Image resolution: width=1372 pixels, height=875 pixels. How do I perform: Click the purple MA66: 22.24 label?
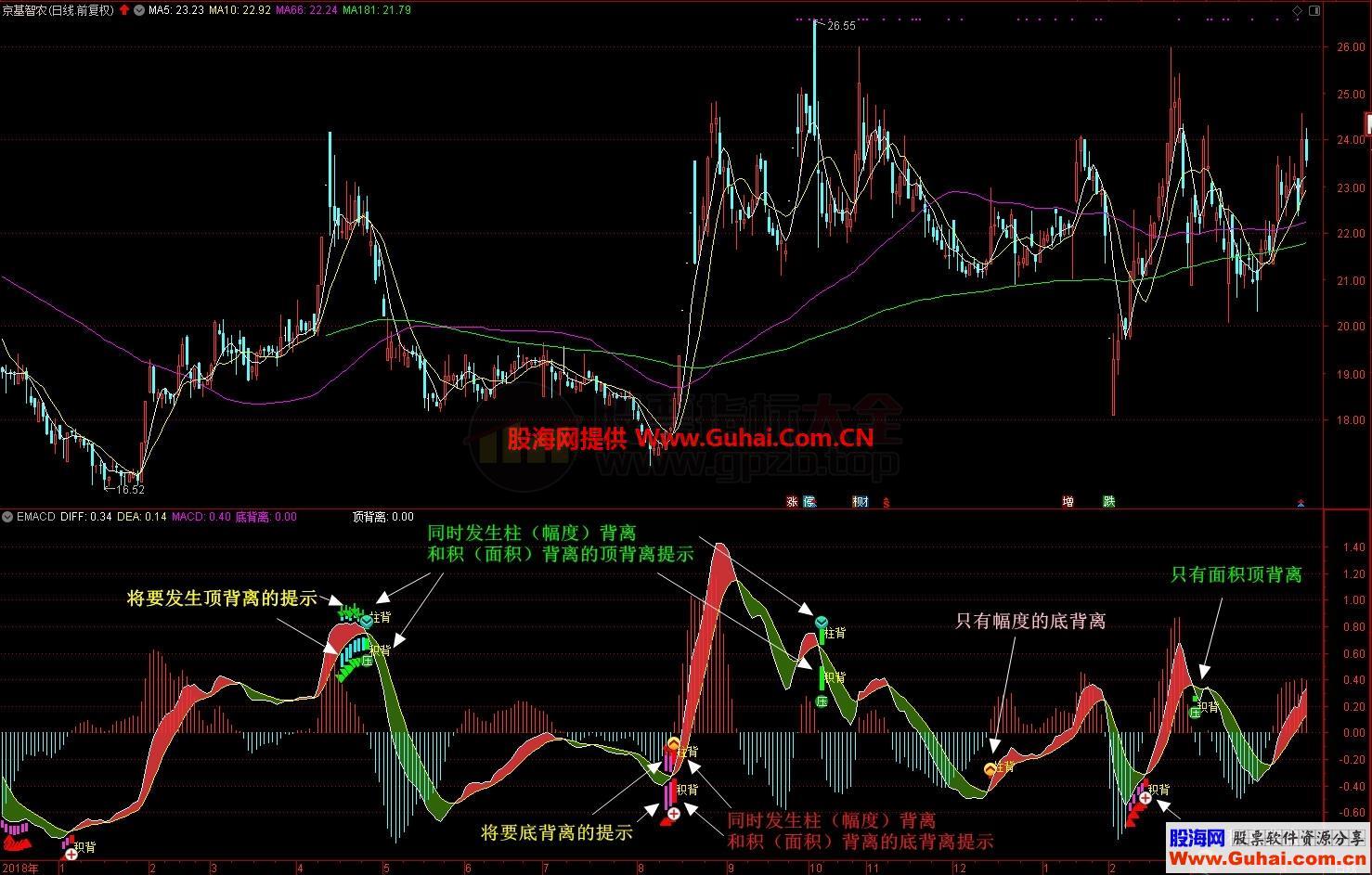307,10
